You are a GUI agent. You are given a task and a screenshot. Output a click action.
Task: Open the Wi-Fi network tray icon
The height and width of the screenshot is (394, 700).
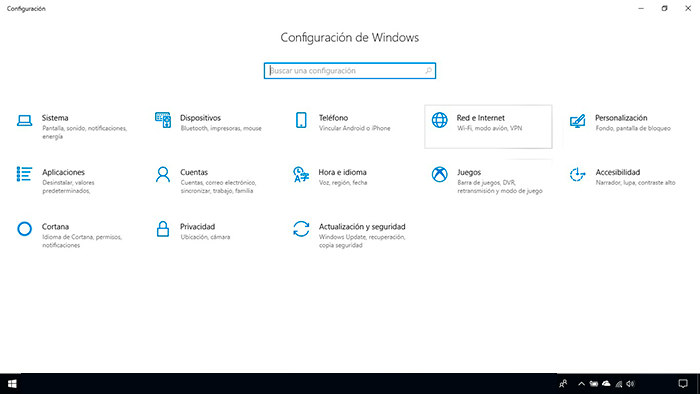coord(619,384)
